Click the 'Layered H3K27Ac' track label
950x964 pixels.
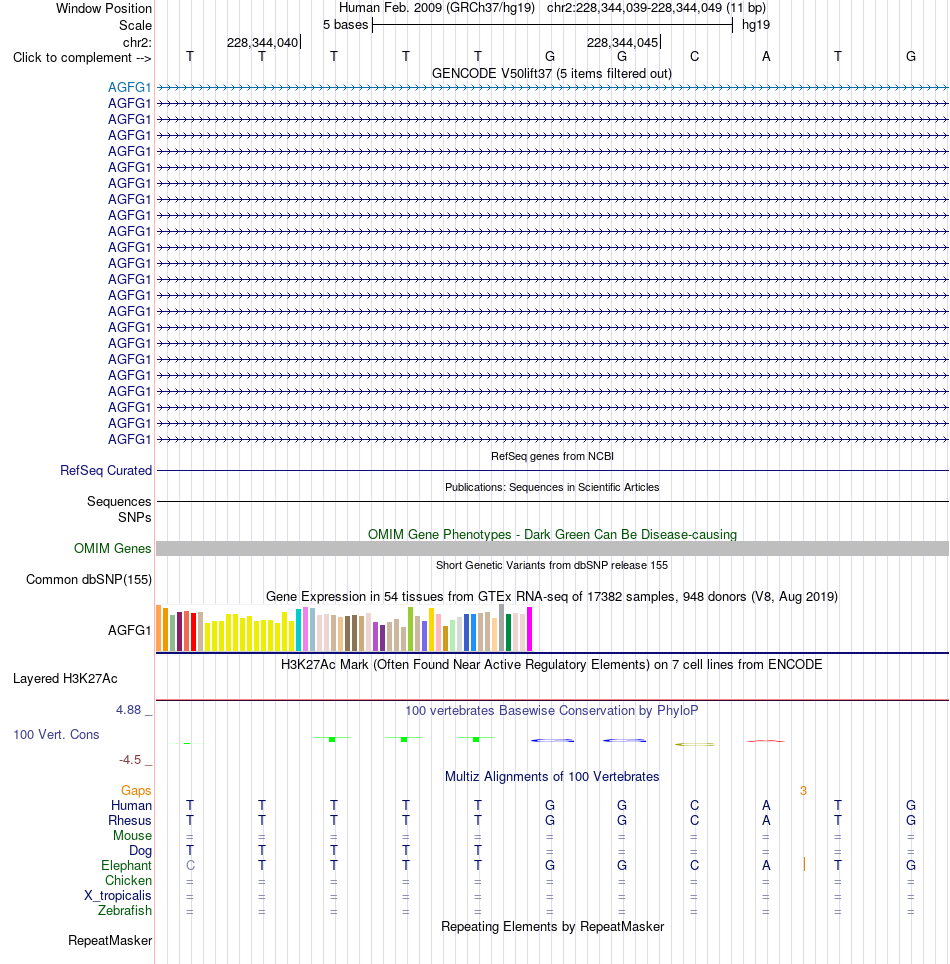(x=65, y=679)
